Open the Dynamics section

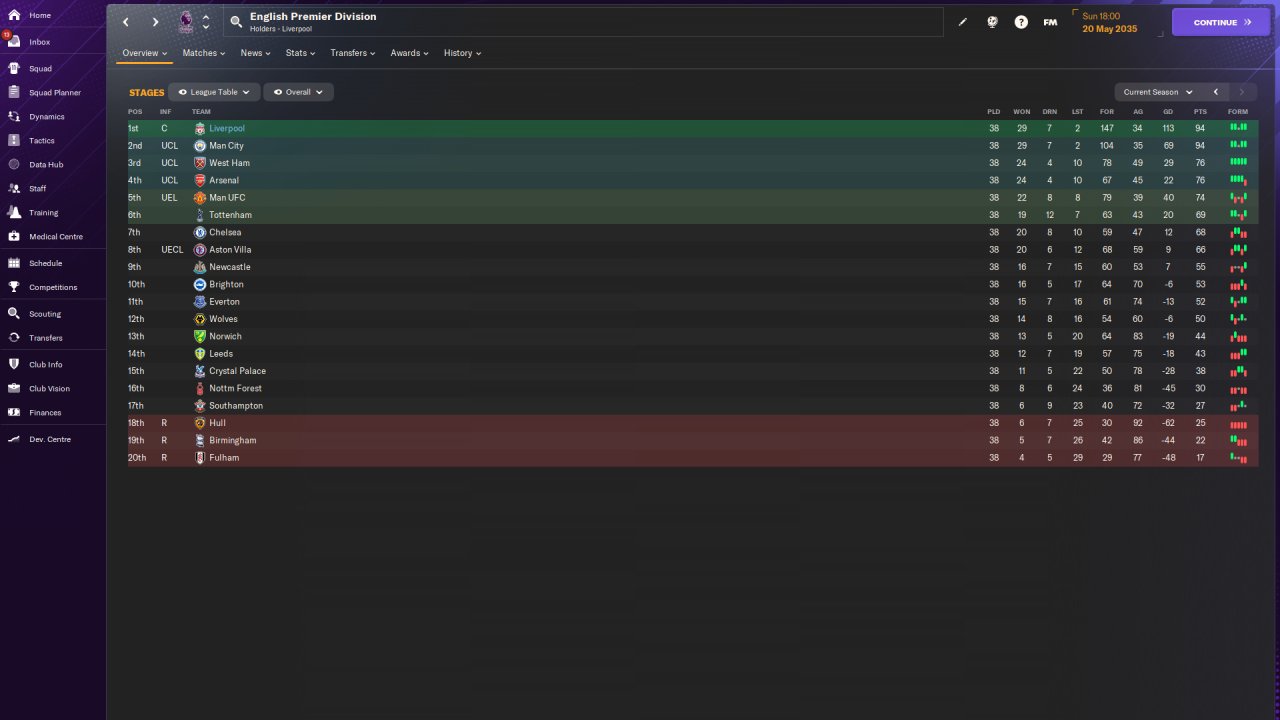46,117
